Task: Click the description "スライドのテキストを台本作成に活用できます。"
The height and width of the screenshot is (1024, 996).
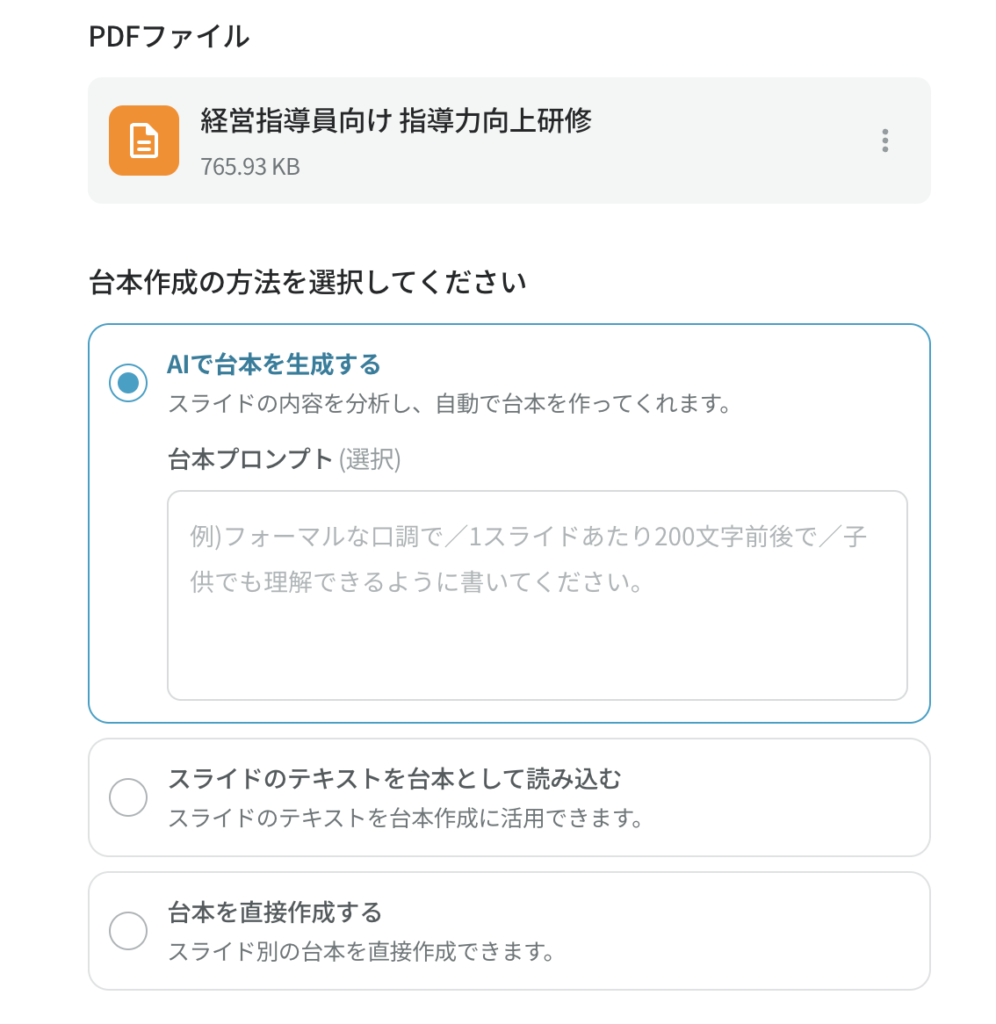Action: (x=404, y=819)
